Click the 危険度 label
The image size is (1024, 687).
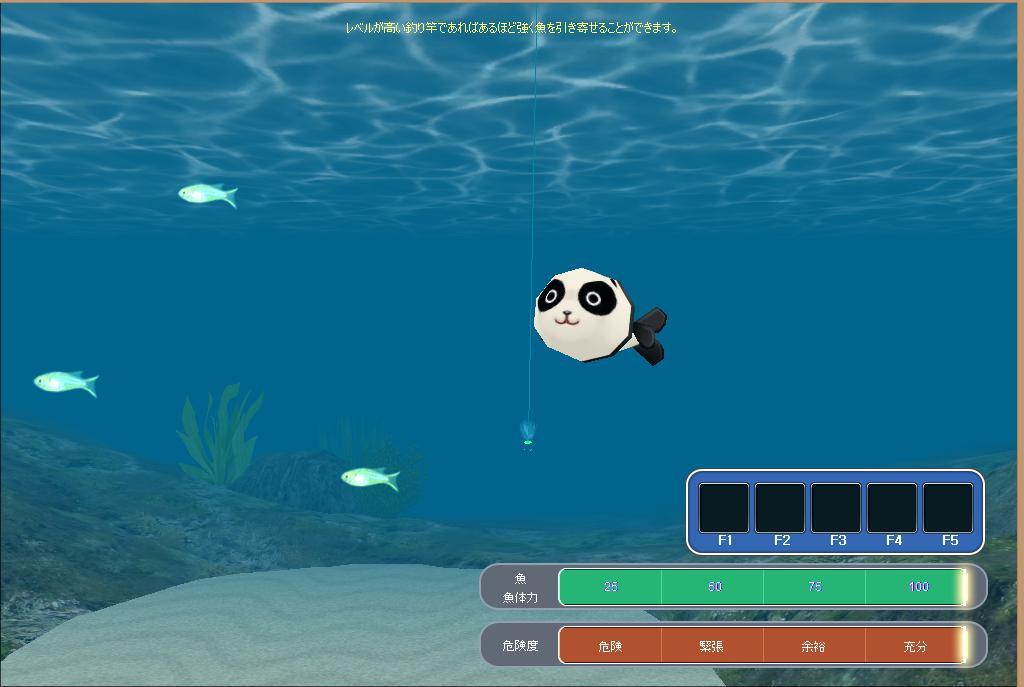coord(520,645)
